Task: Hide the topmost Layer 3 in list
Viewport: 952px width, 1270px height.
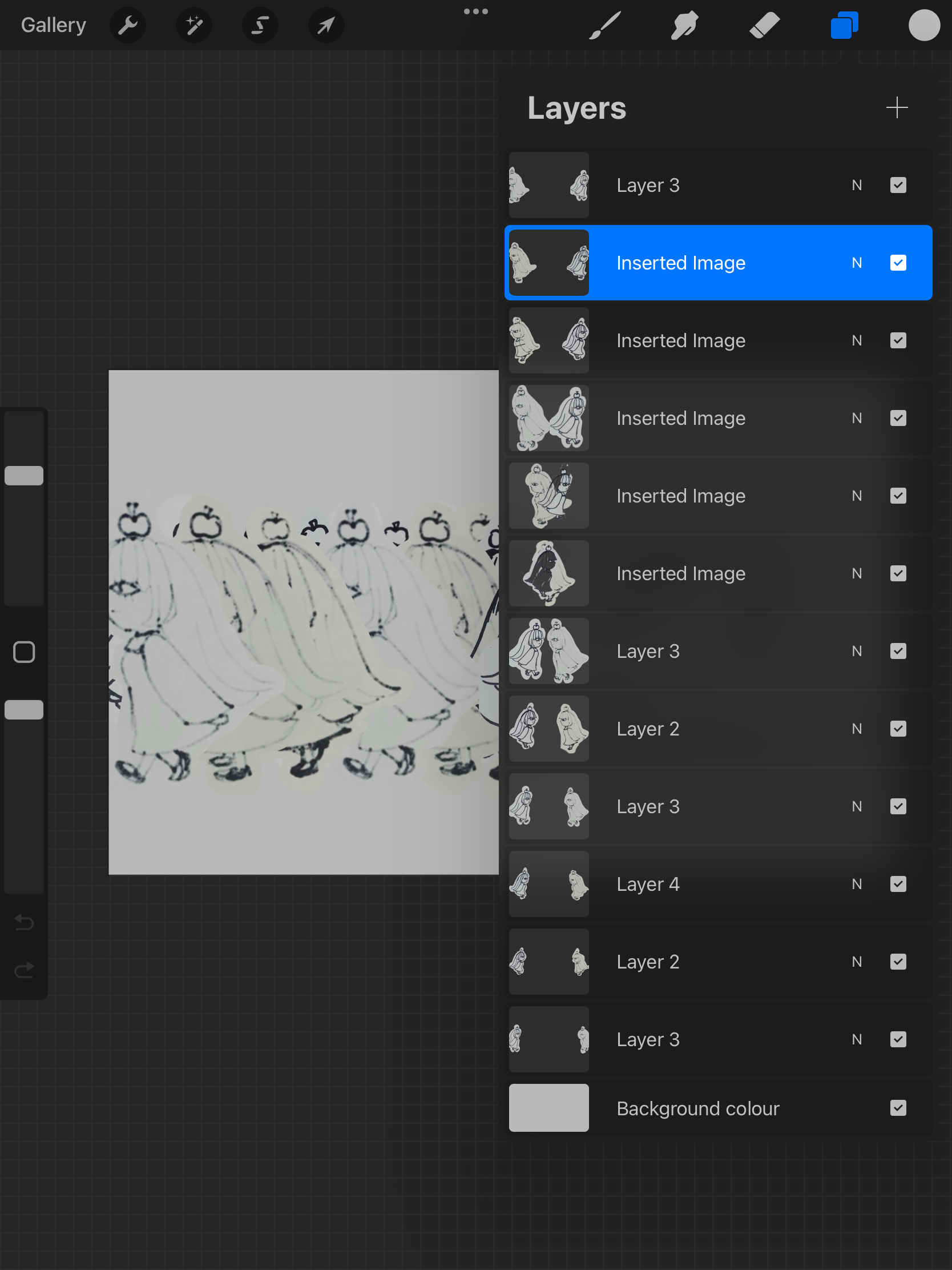Action: (x=898, y=185)
